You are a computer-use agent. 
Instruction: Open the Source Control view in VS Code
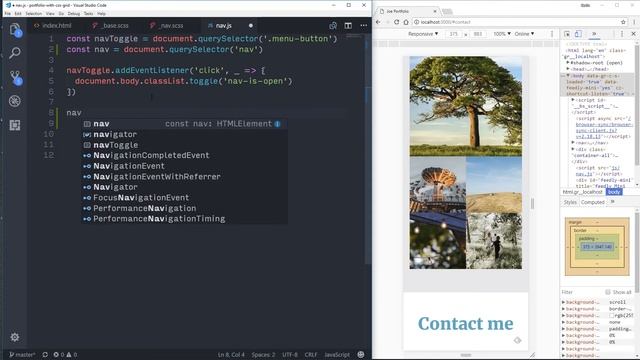click(15, 77)
